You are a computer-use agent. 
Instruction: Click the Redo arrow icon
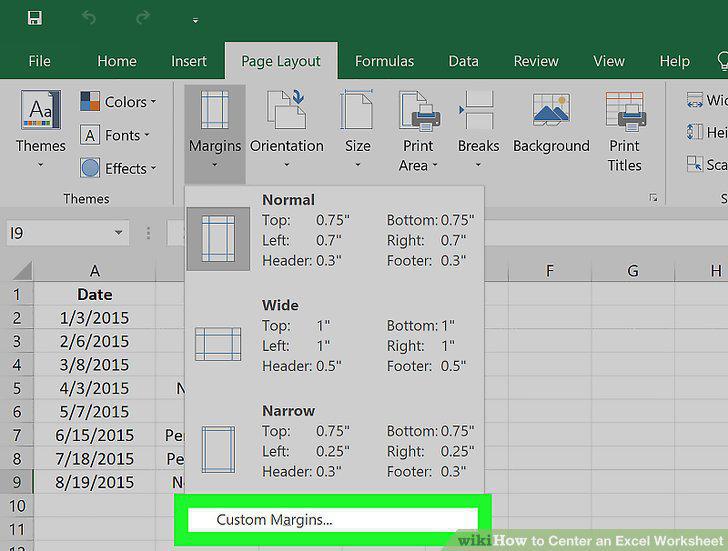(x=143, y=18)
